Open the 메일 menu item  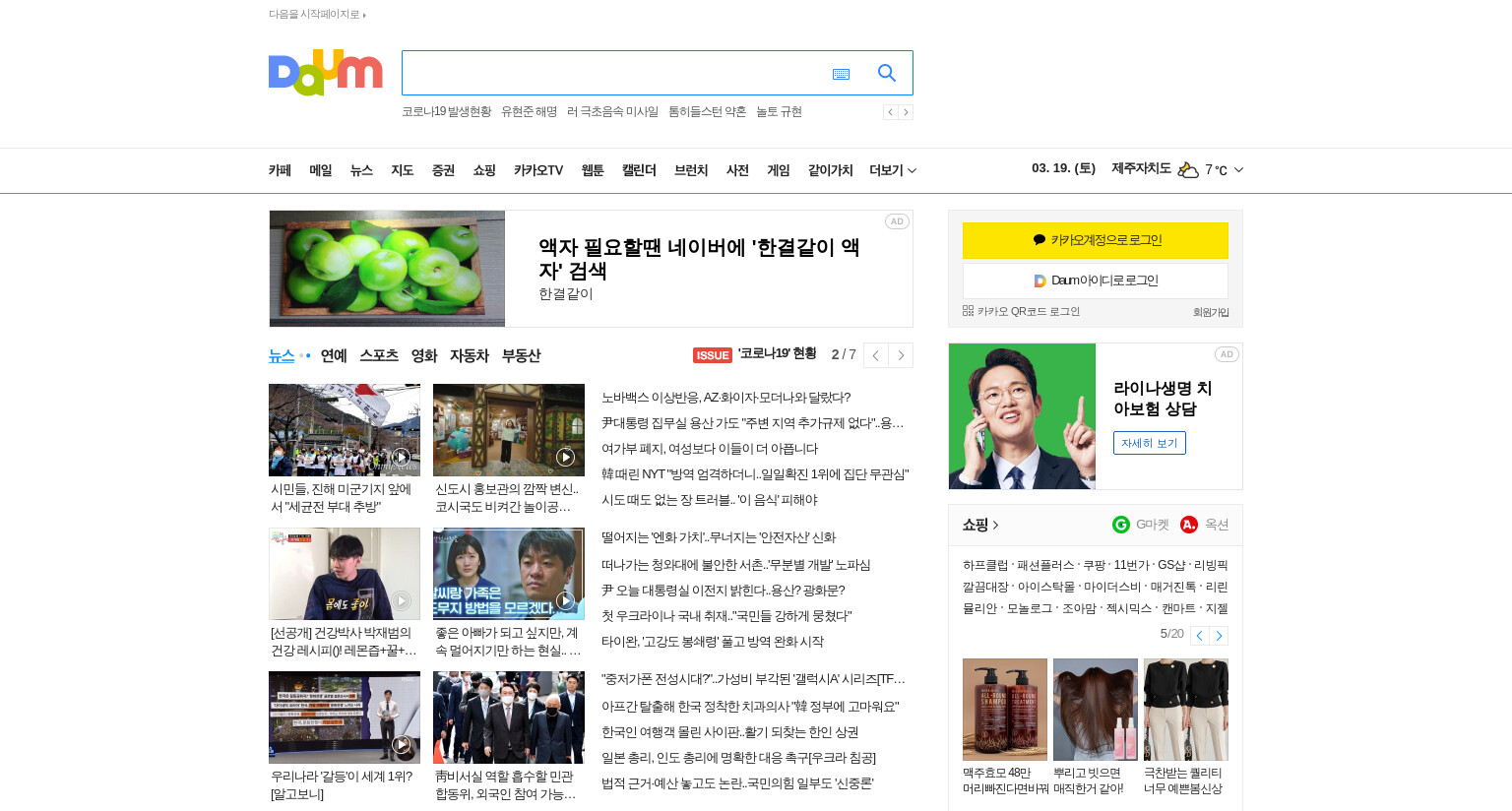point(321,170)
